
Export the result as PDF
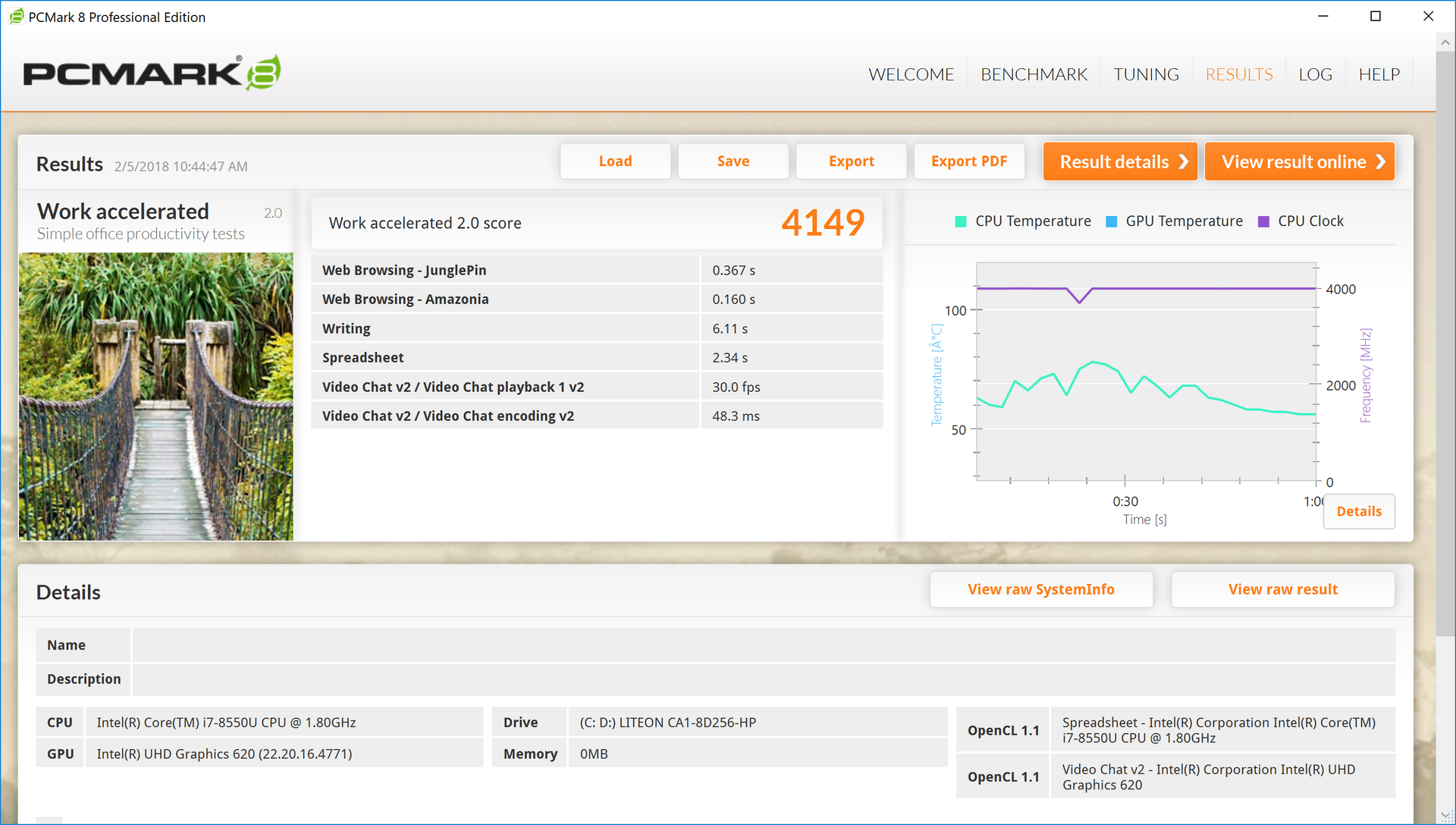click(968, 162)
